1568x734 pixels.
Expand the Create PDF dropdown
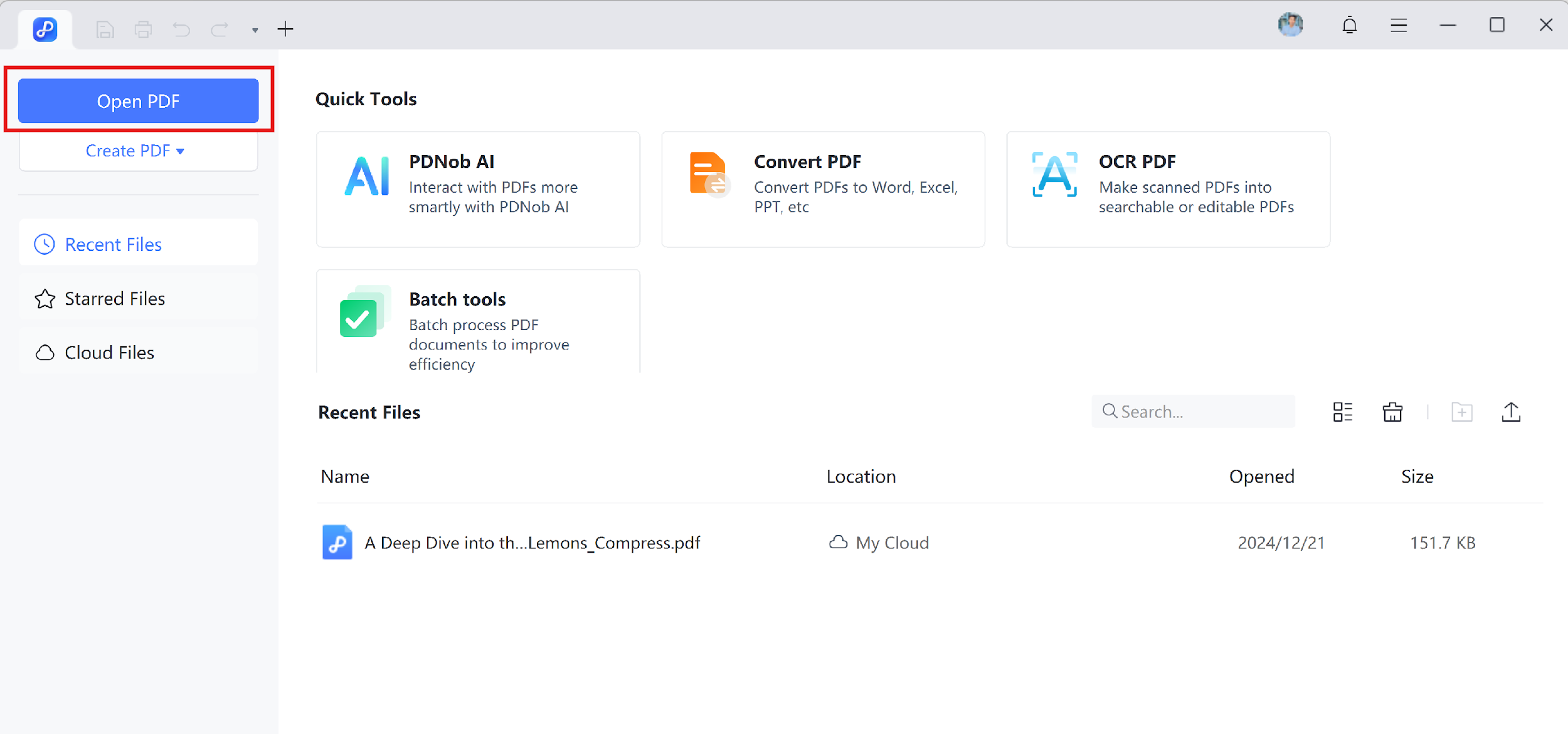[x=137, y=151]
